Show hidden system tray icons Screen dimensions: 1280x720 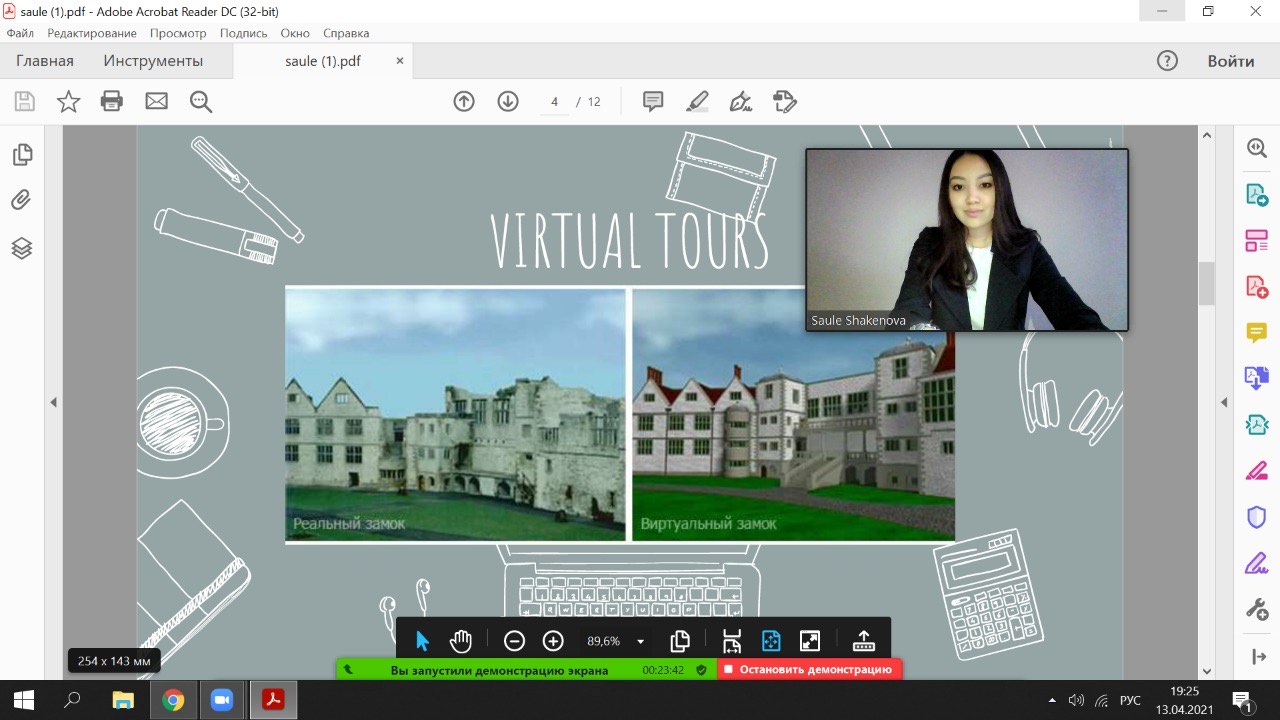[1051, 700]
